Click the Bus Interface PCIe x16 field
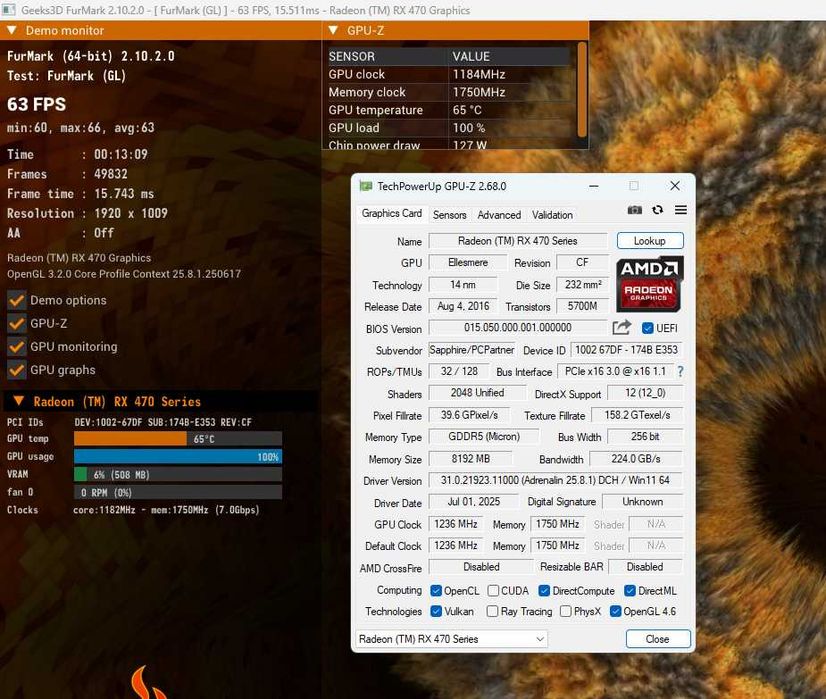Image resolution: width=826 pixels, height=699 pixels. click(615, 371)
